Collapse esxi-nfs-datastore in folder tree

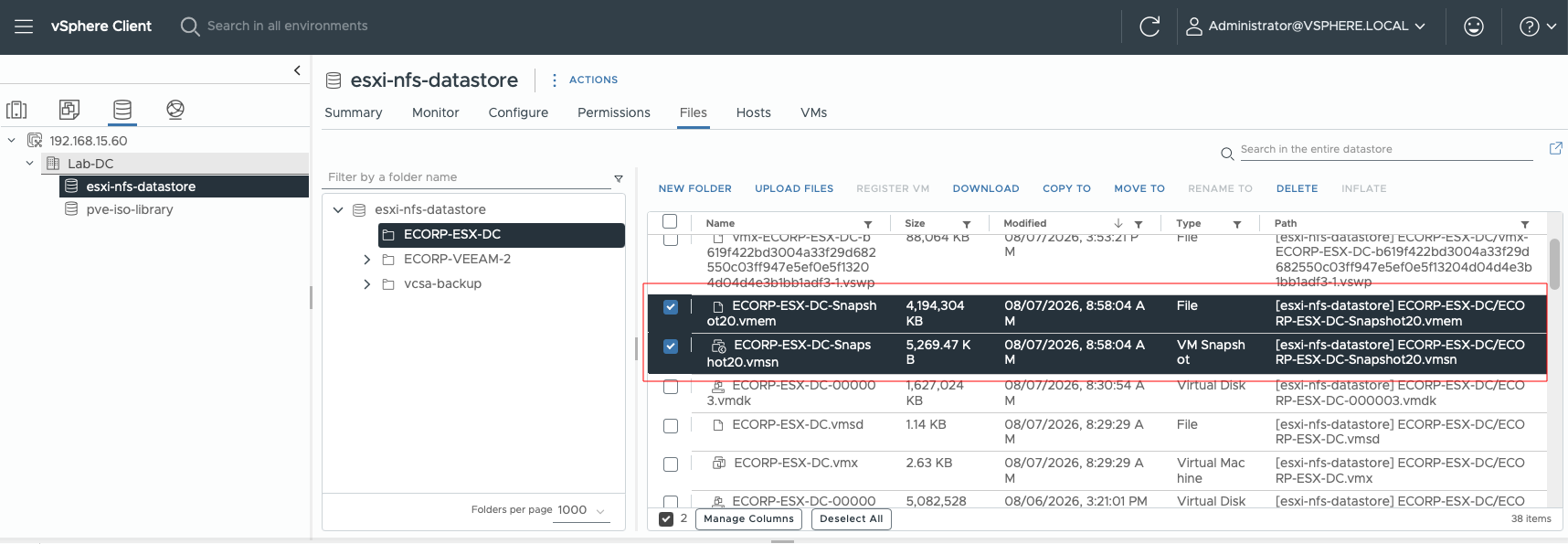coord(338,210)
